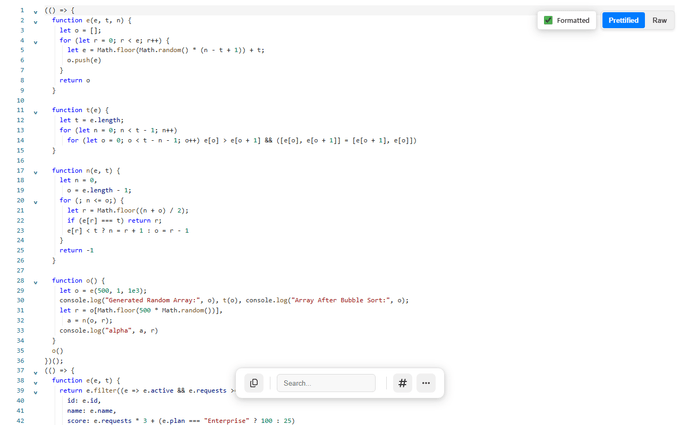The height and width of the screenshot is (425, 680).
Task: Copy code with the clipboard icon
Action: click(254, 383)
